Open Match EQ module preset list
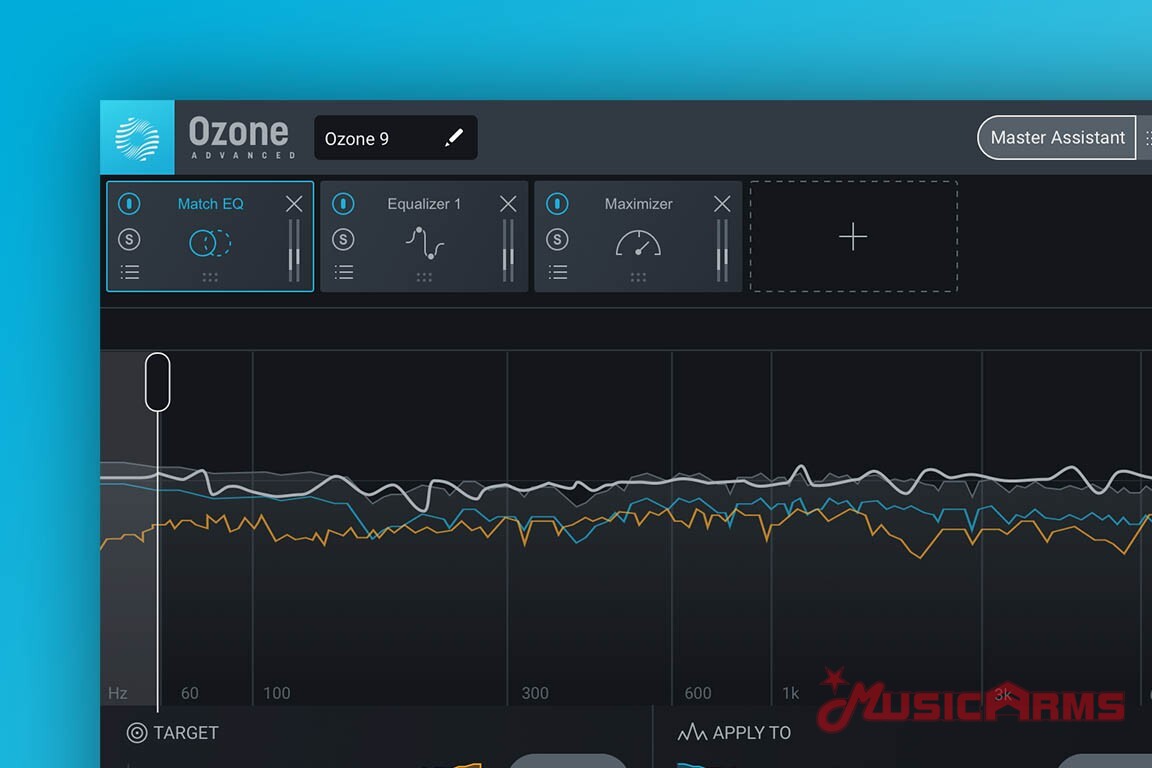Viewport: 1152px width, 768px height. [129, 272]
